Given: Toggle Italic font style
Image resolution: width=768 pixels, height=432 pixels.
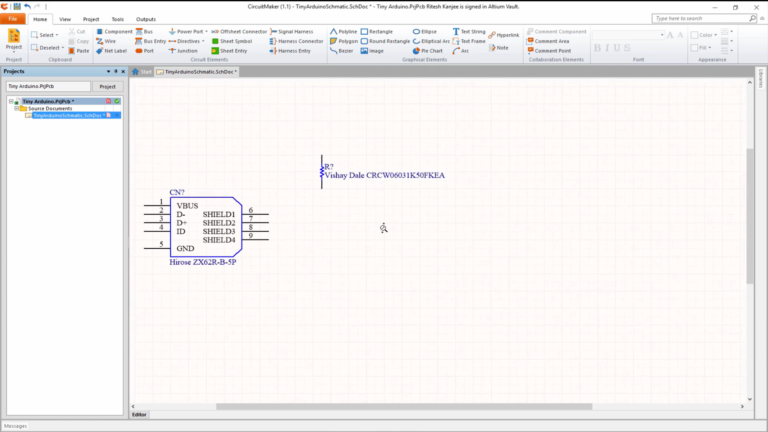Looking at the screenshot, I should [607, 48].
